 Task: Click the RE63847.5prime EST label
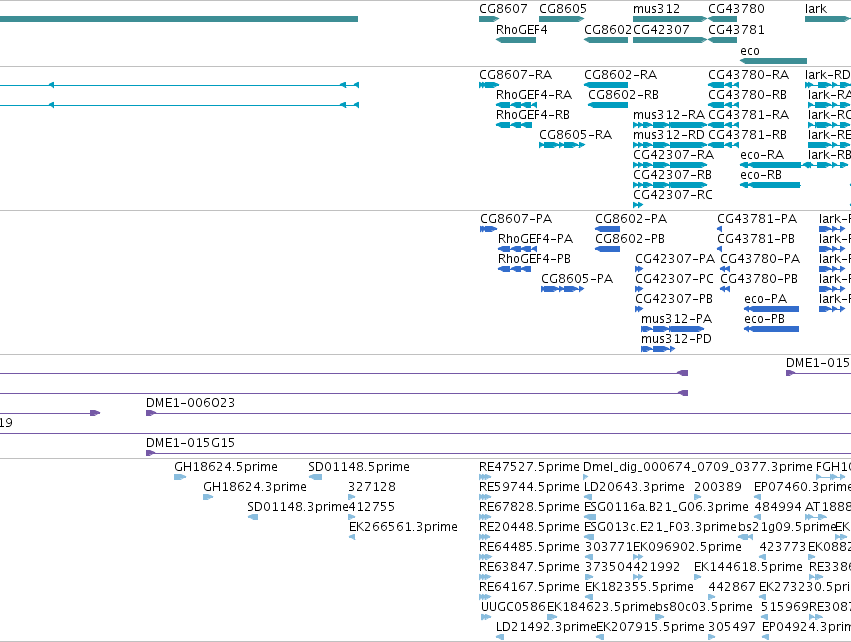[x=529, y=567]
